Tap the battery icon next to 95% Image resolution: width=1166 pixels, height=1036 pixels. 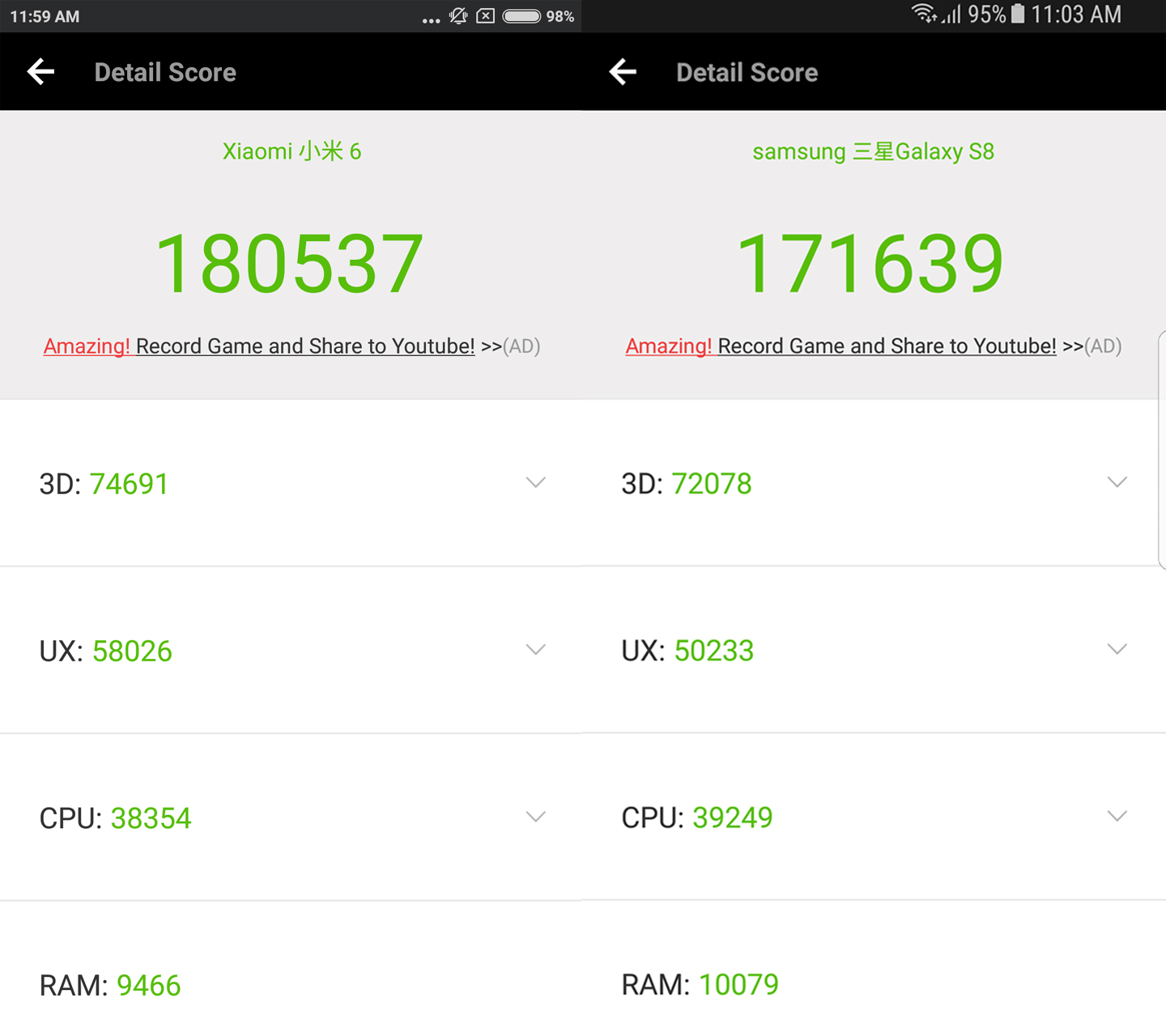pos(1018,14)
